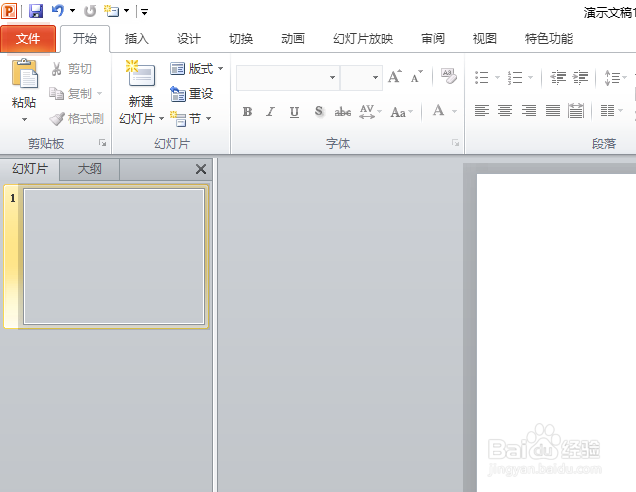Increase font size with the large A icon

395,76
